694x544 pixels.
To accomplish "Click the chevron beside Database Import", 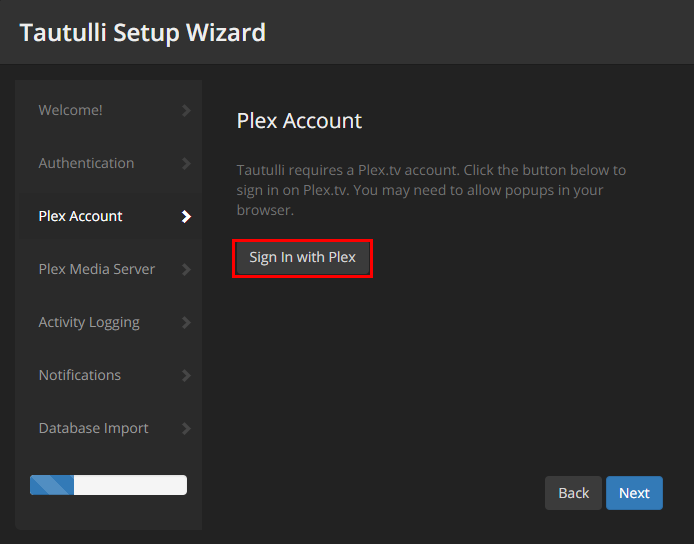I will point(186,428).
